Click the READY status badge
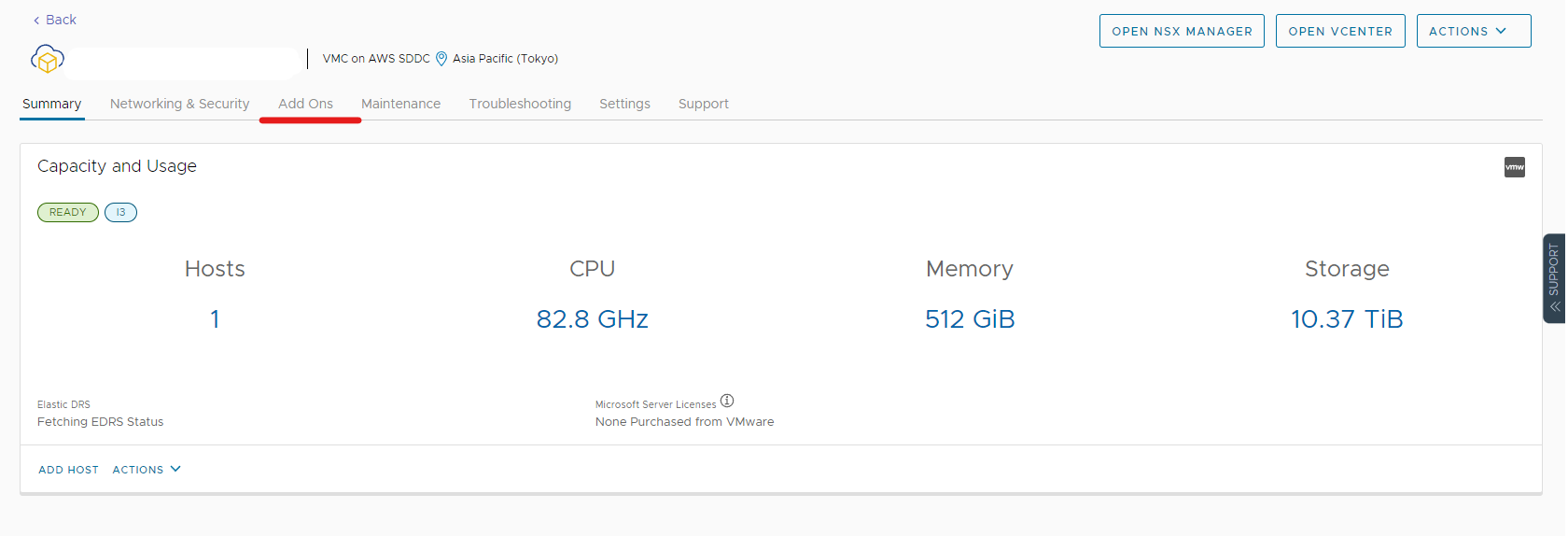This screenshot has width=1568, height=536. pos(67,212)
